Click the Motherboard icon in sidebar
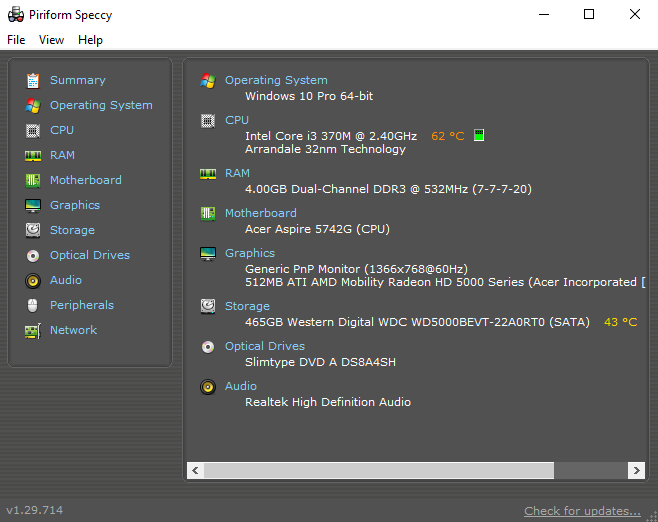The image size is (658, 522). click(x=33, y=180)
